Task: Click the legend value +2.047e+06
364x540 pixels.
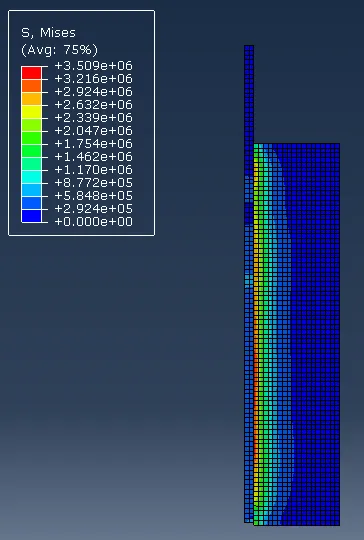Action: (93, 131)
